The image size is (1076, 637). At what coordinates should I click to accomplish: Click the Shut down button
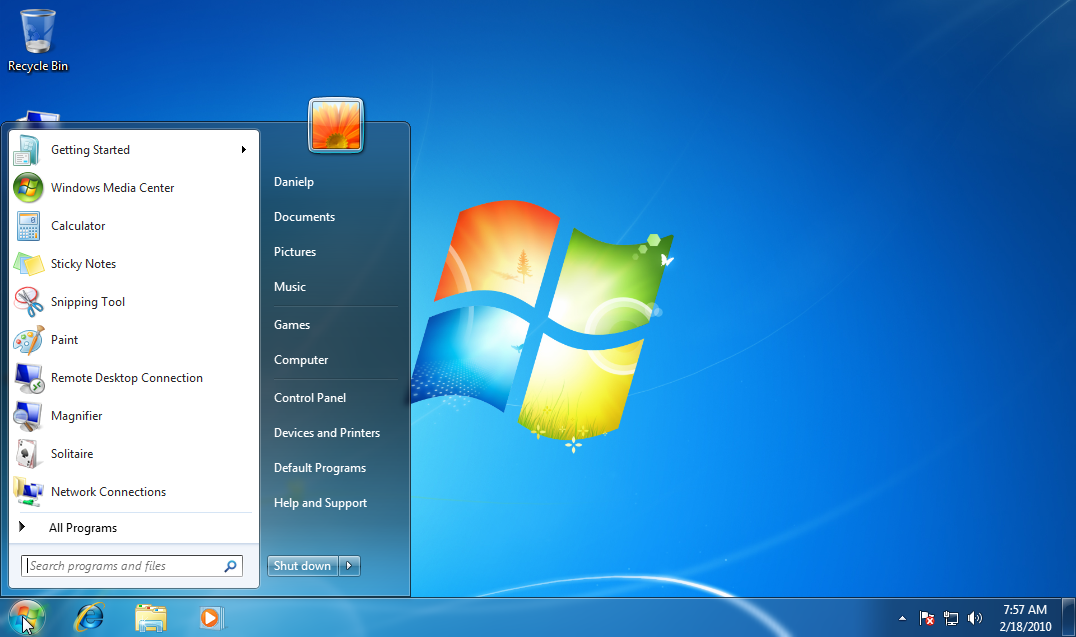tap(302, 565)
